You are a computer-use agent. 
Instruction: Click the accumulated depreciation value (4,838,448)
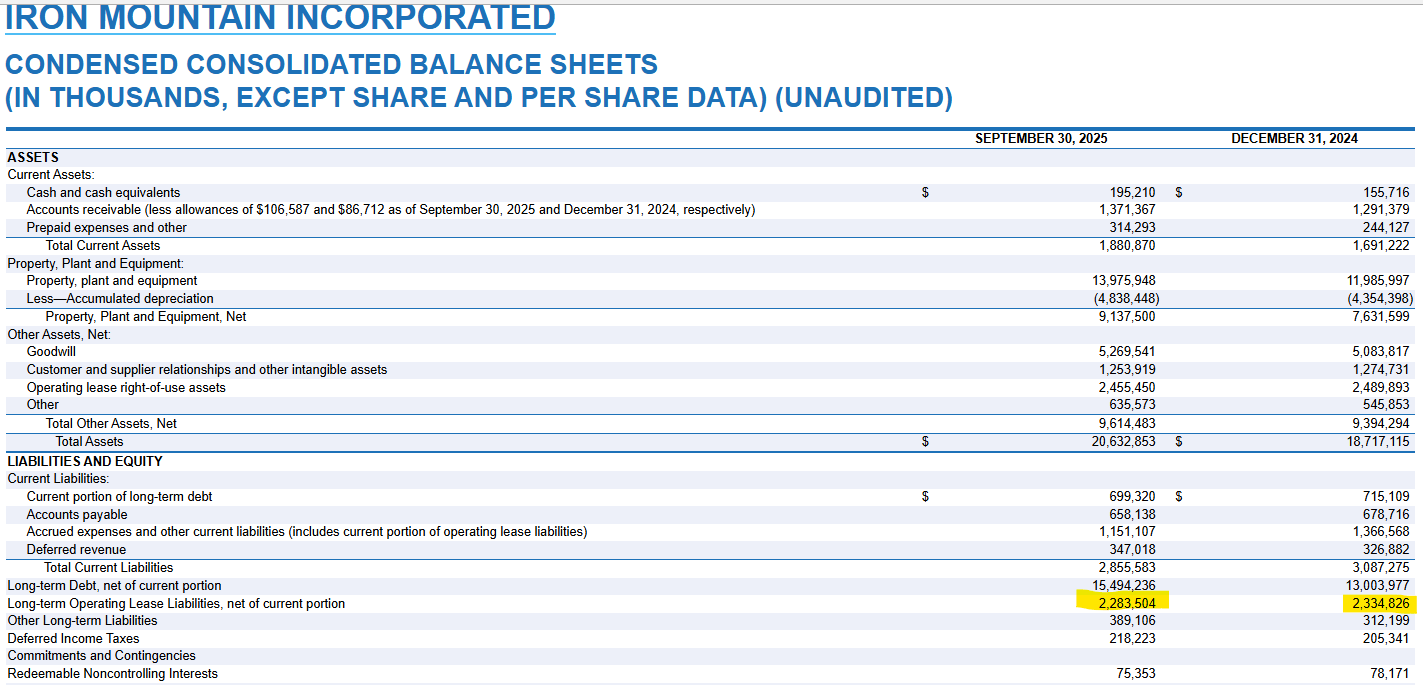tap(1124, 299)
